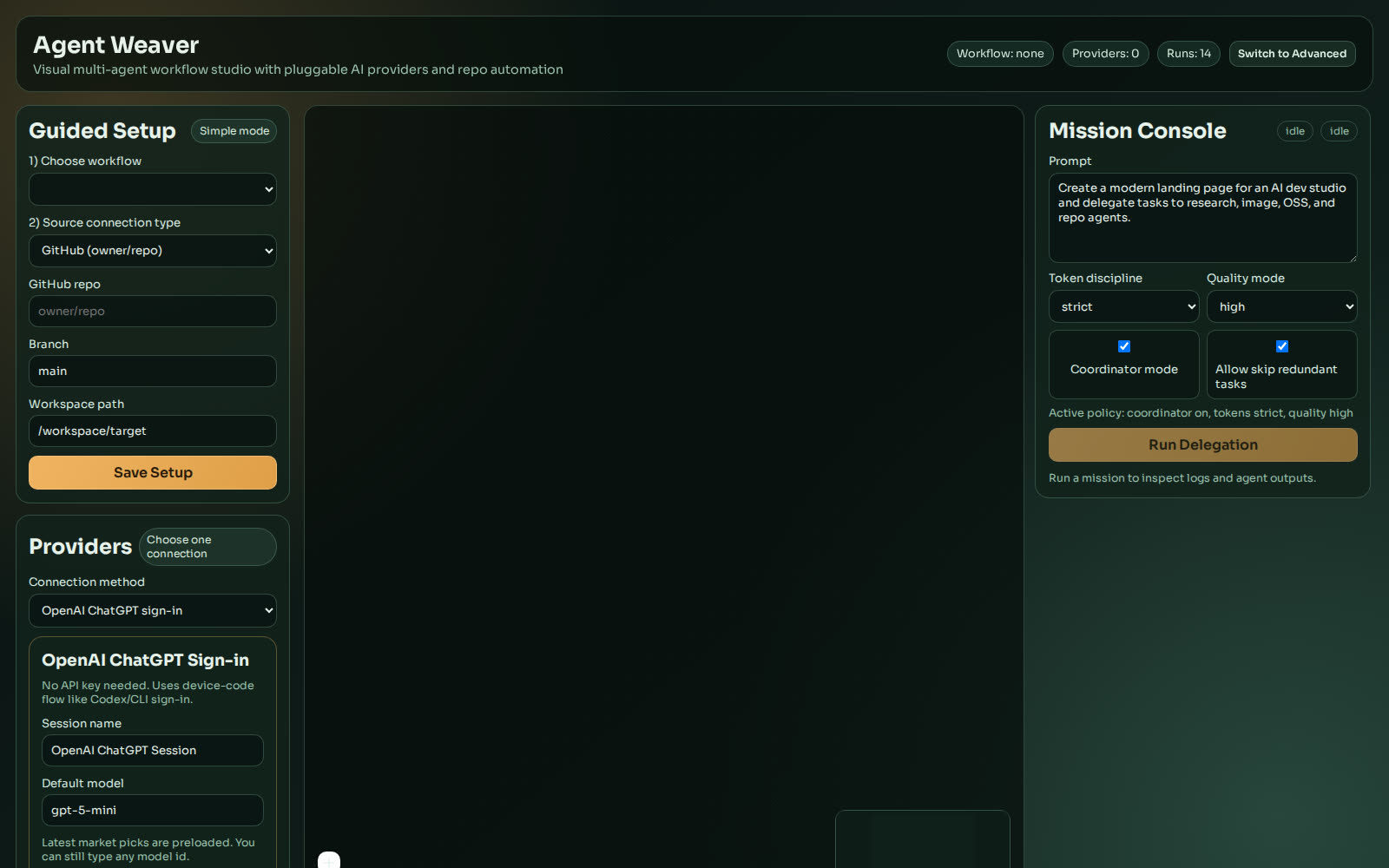
Task: Click the Default model field
Action: click(153, 810)
